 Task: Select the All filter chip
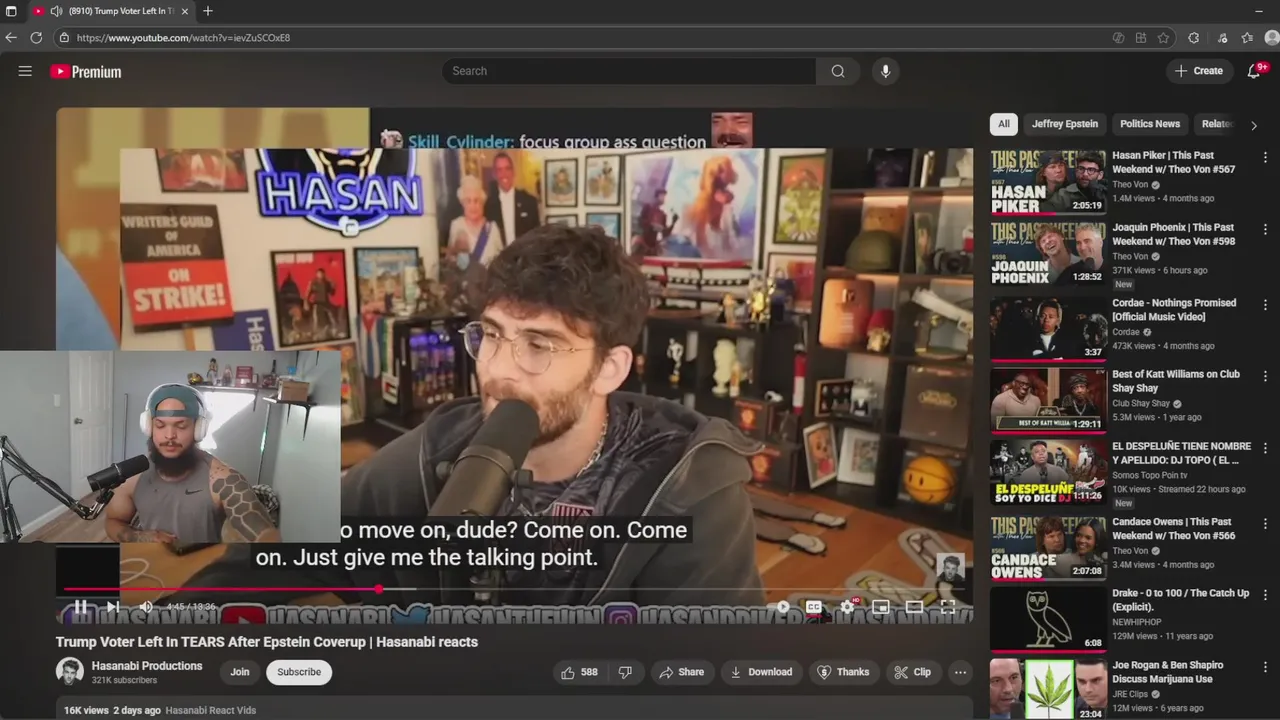click(1004, 124)
